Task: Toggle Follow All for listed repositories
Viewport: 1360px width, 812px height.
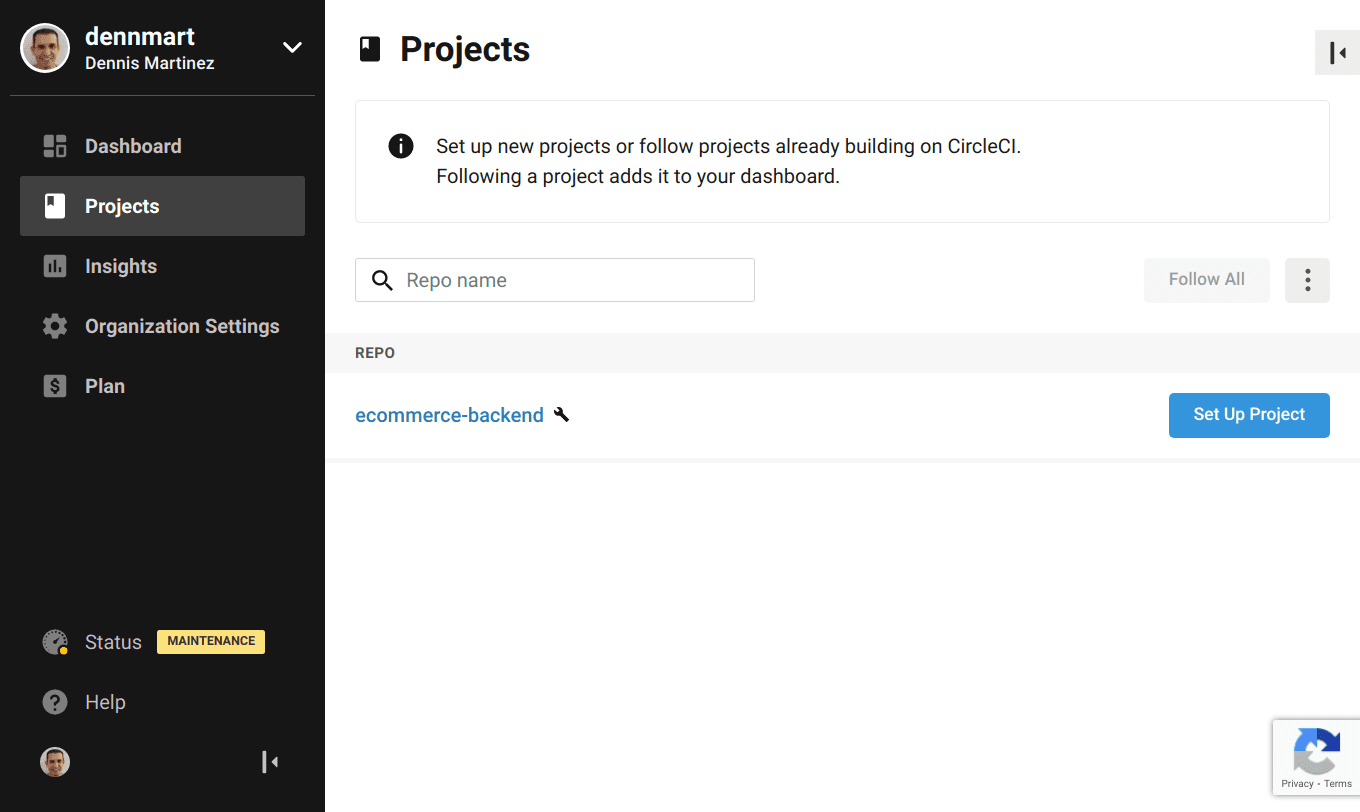Action: (x=1206, y=280)
